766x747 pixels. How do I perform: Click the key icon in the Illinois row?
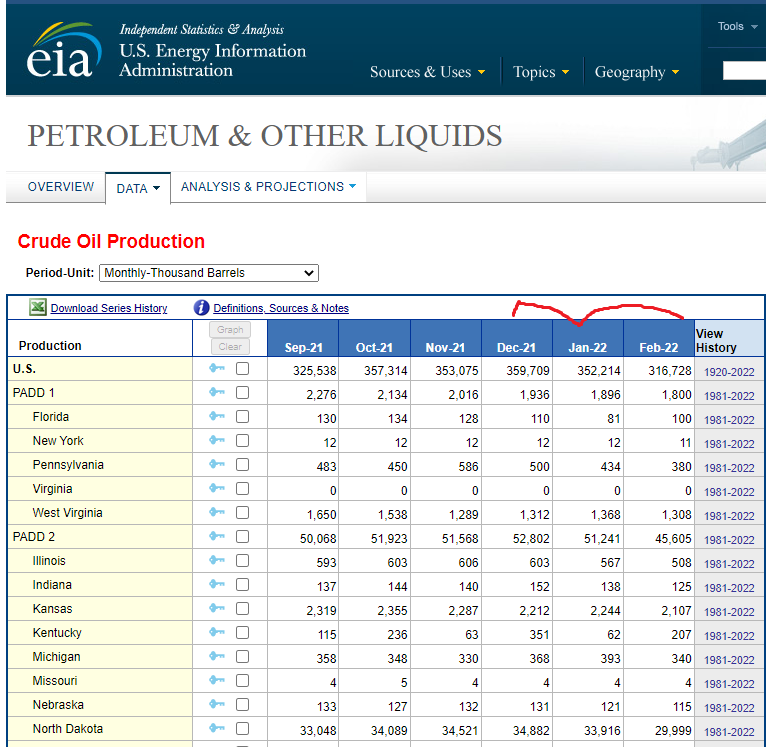click(217, 560)
